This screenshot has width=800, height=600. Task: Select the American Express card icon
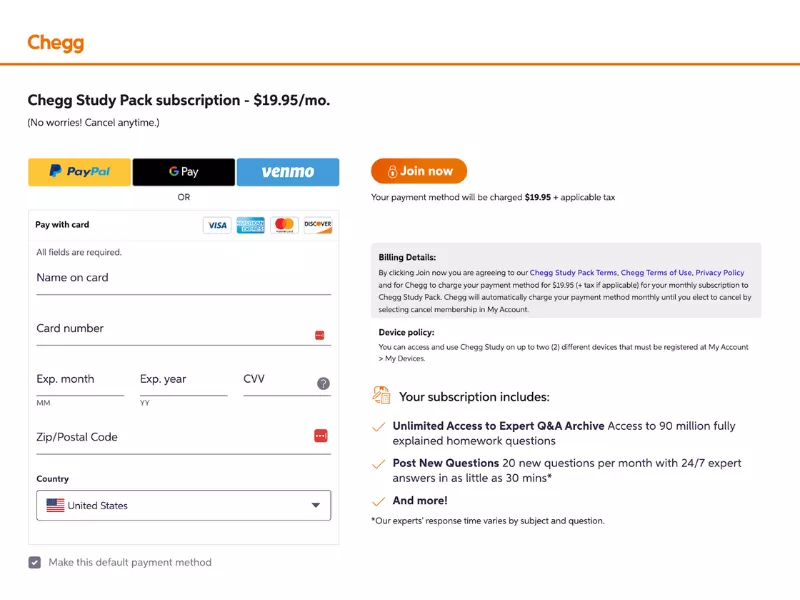tap(251, 226)
